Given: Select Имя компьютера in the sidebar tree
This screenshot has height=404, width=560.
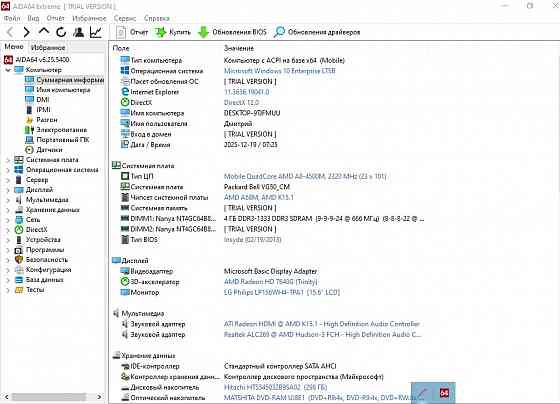Looking at the screenshot, I should [x=58, y=90].
